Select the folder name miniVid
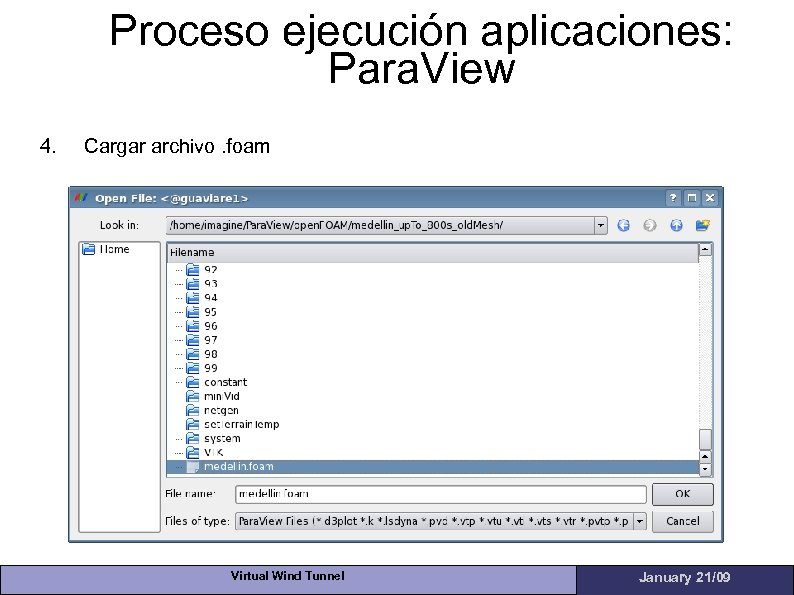794x595 pixels. (x=221, y=396)
